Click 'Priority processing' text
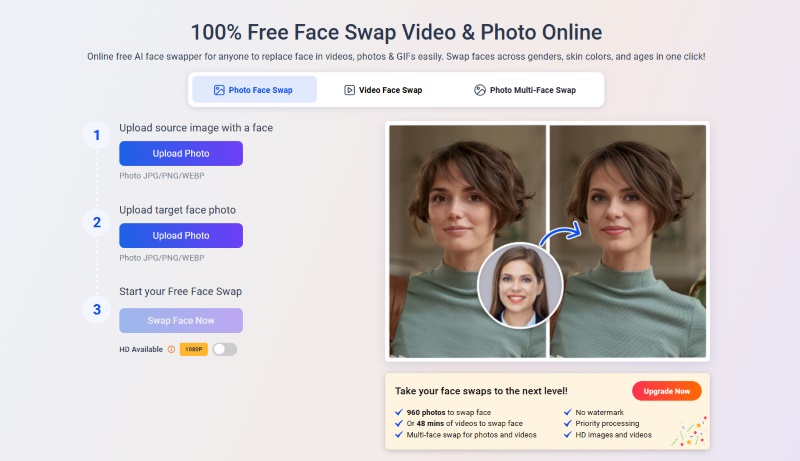 [x=607, y=423]
